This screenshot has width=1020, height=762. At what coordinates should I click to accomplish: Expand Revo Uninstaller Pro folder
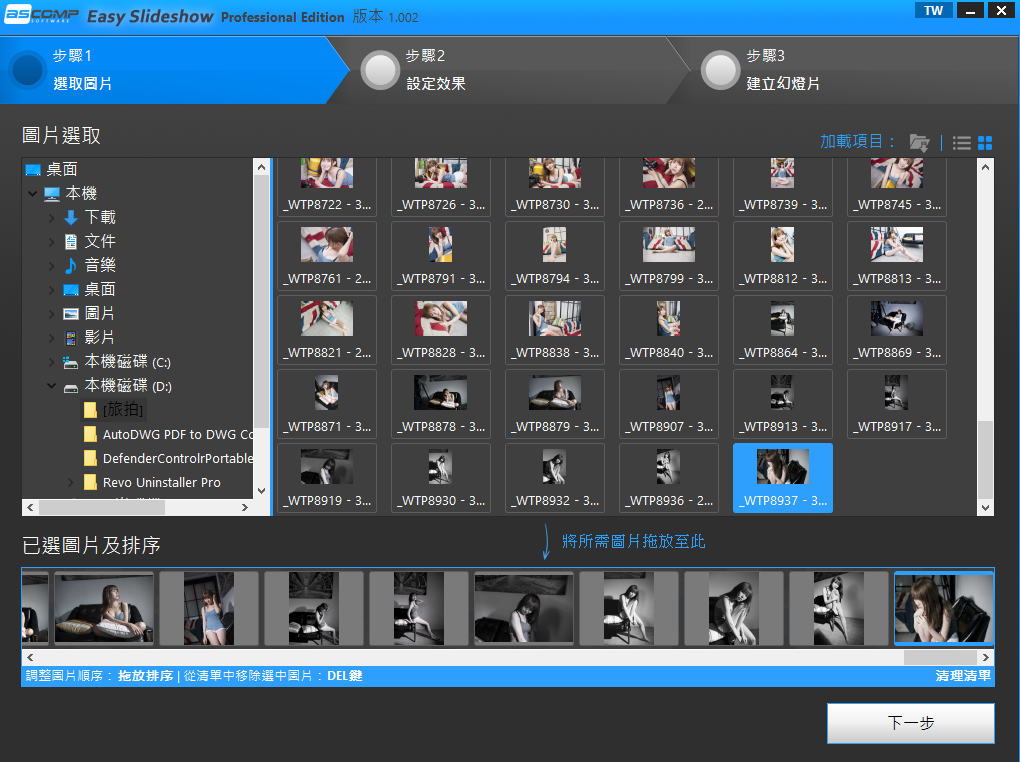click(71, 482)
